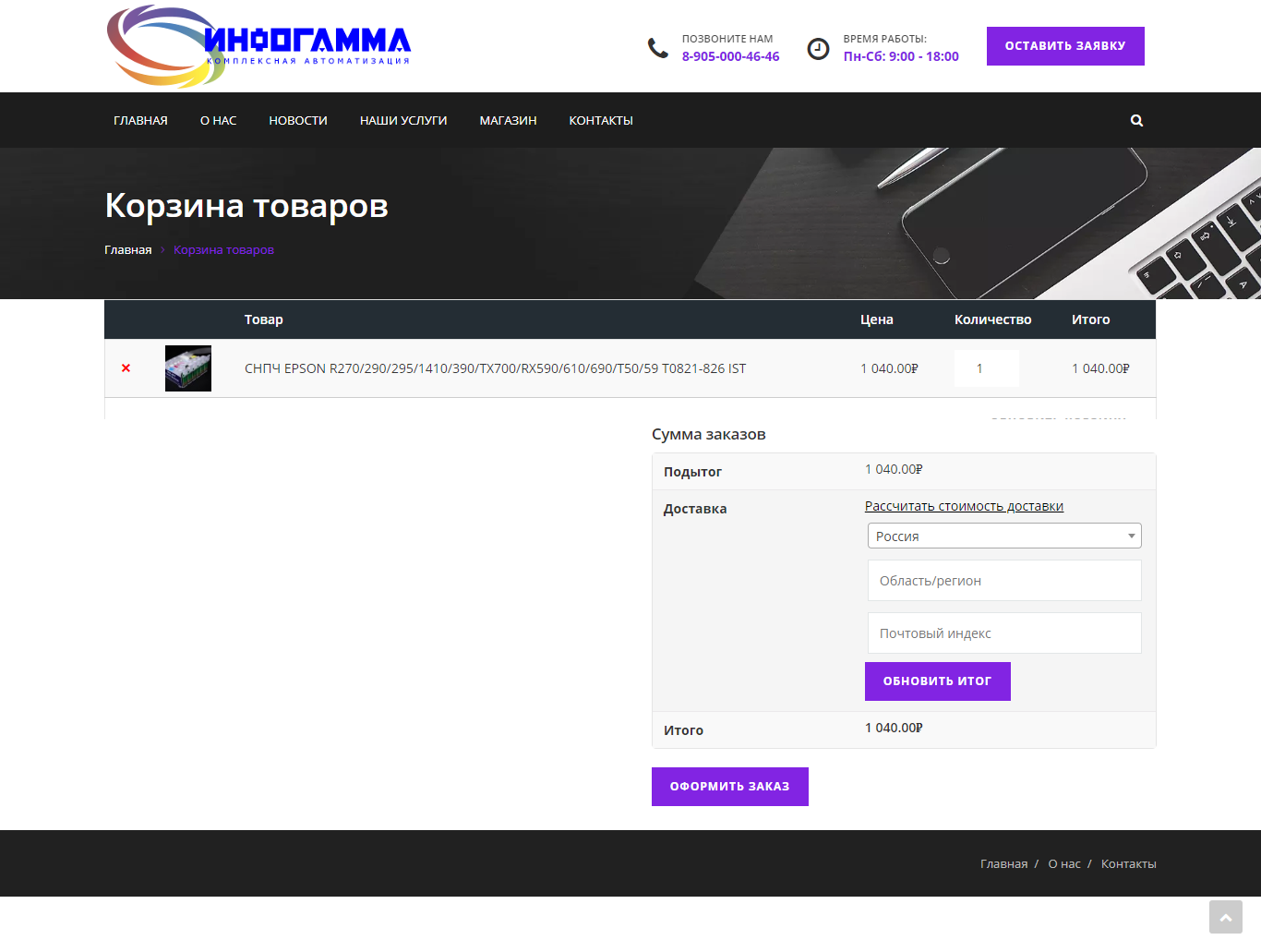Click the ОСТАВИТЬ ЗАЯВКУ button

click(1065, 45)
